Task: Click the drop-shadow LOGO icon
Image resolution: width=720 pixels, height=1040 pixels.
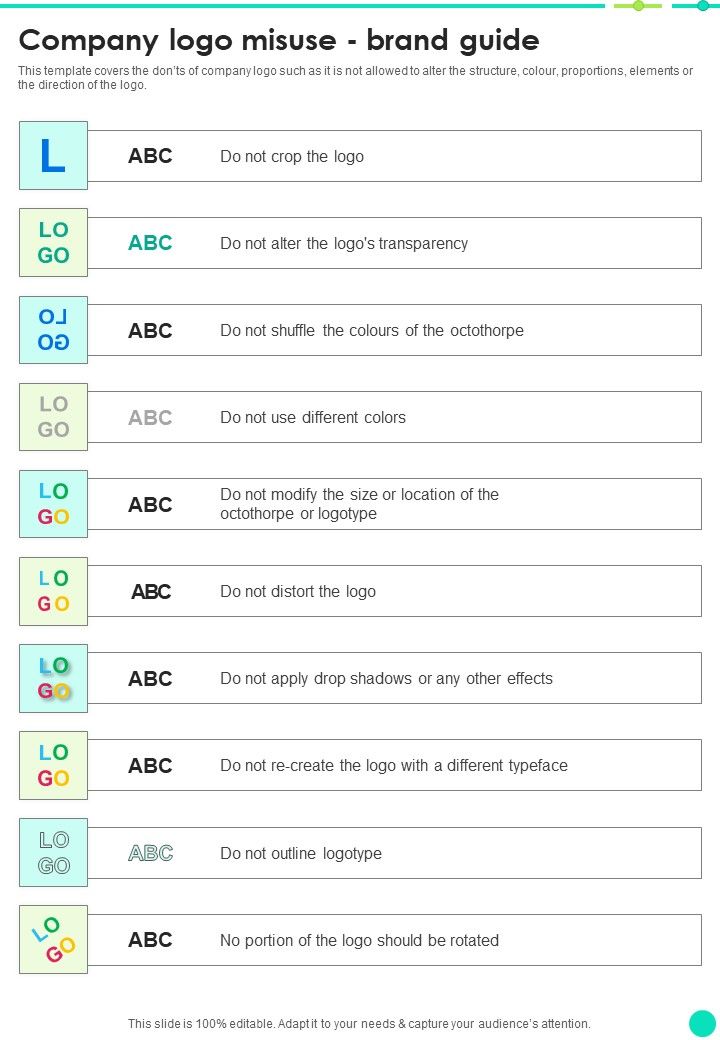Action: [53, 678]
